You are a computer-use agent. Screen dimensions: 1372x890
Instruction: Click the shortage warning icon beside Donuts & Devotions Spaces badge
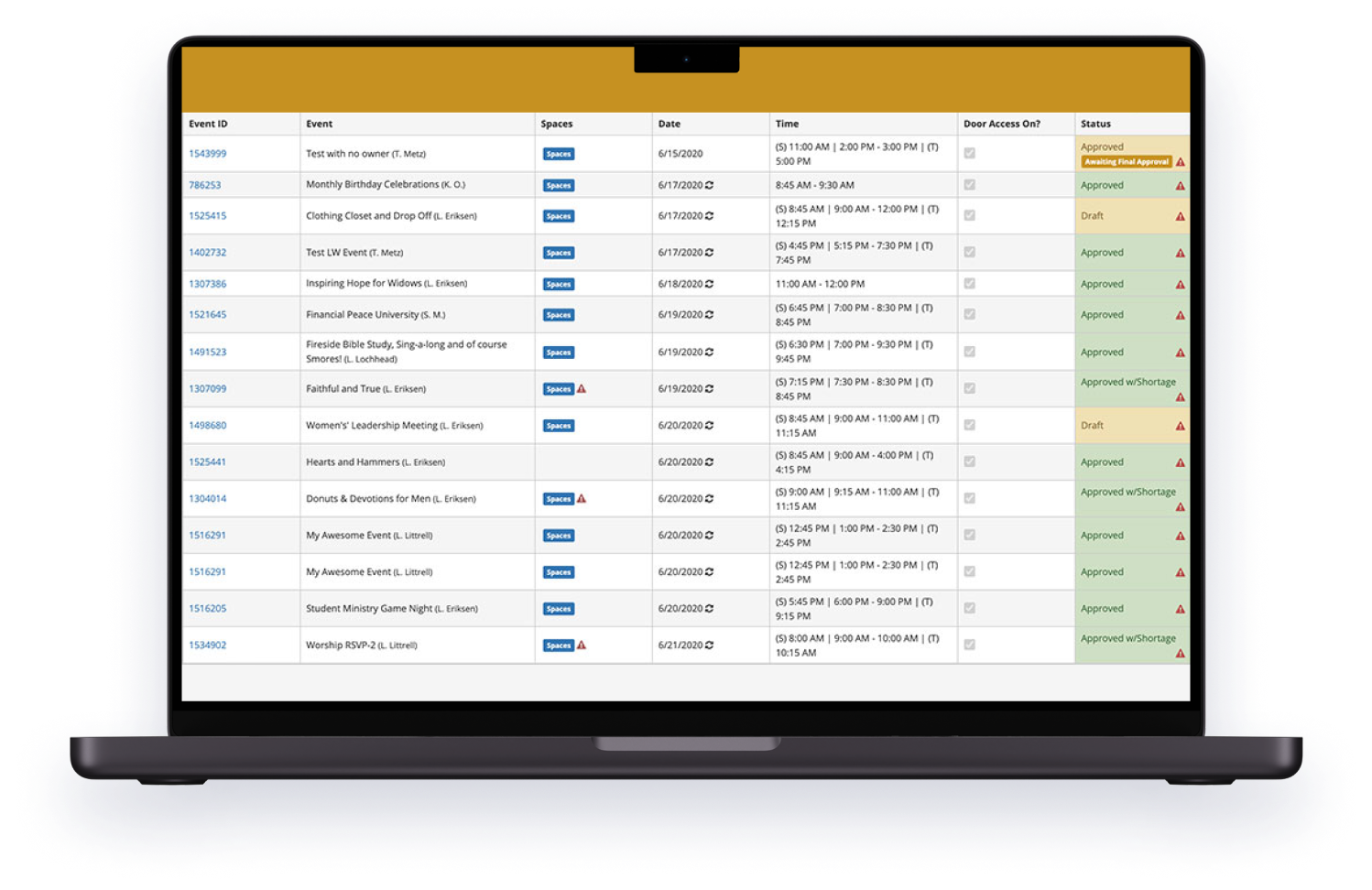583,498
